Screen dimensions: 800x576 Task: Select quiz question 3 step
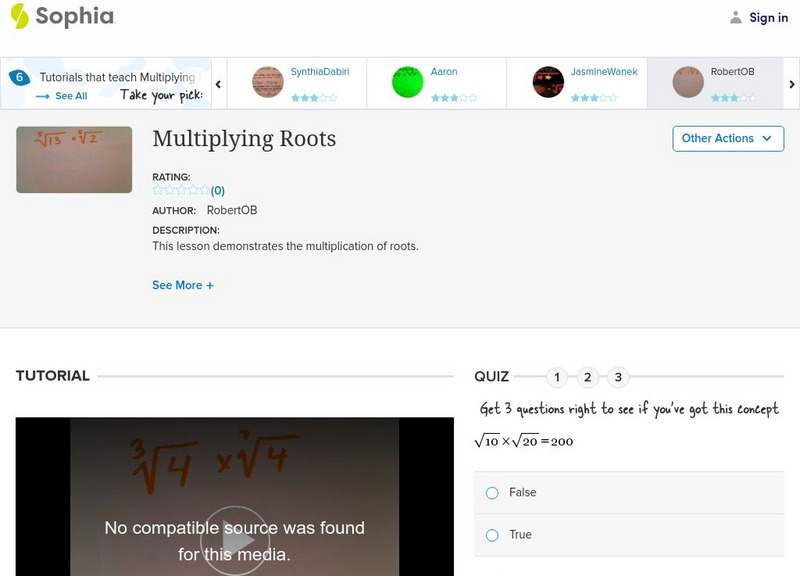619,377
